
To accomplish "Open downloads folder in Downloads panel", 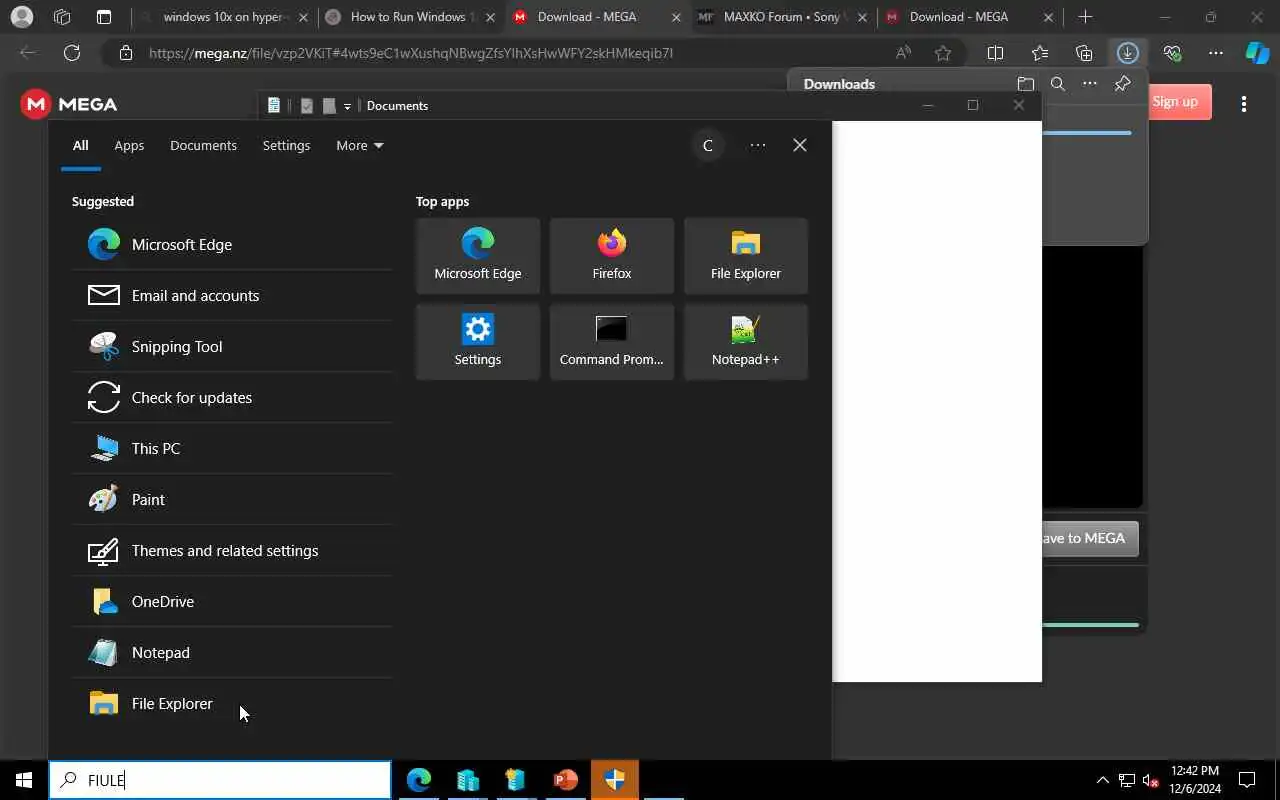I will click(x=1025, y=84).
